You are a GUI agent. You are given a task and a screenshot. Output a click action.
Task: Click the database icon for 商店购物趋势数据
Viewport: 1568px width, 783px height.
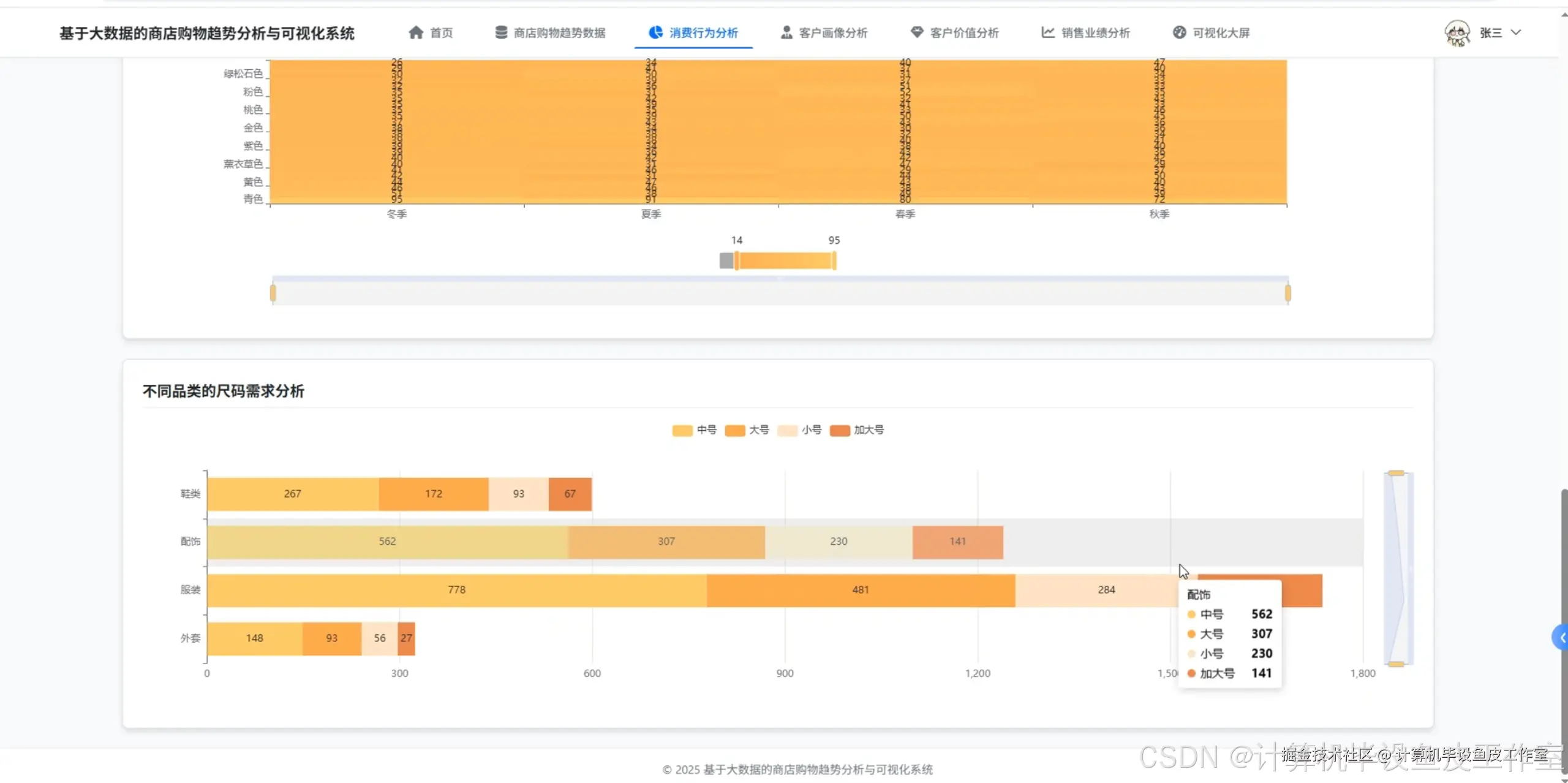tap(501, 32)
